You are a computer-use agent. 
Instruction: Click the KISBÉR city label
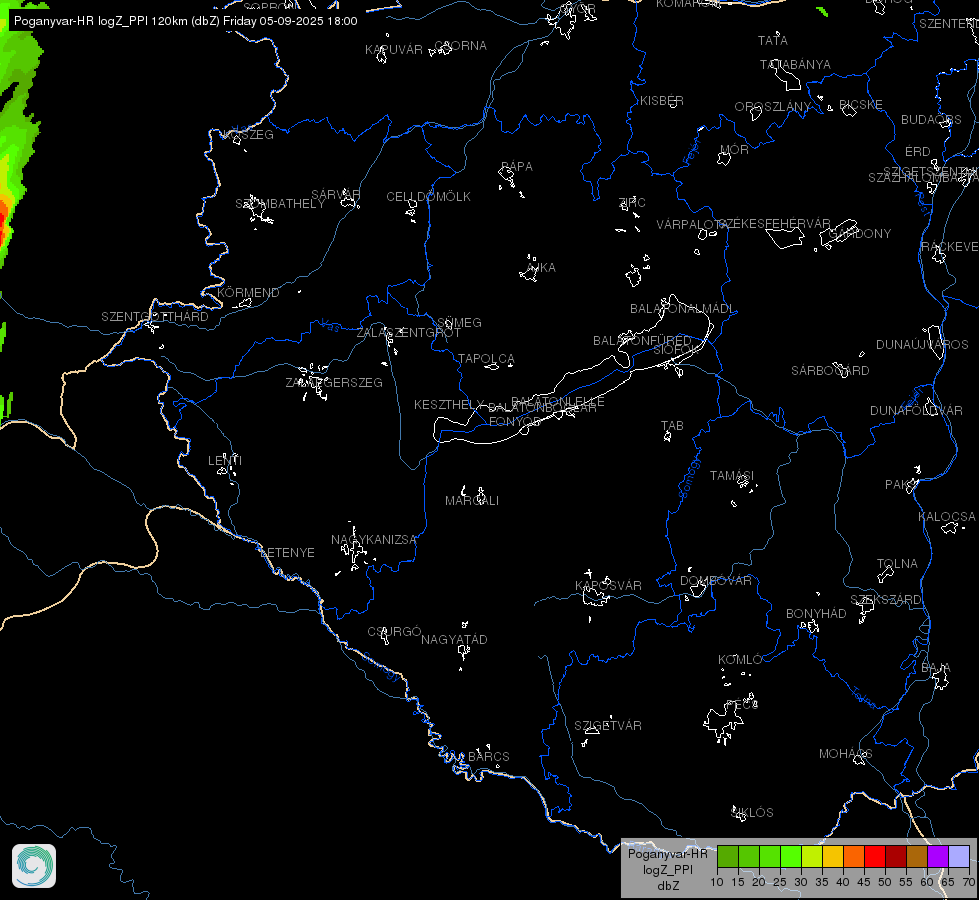[x=662, y=101]
